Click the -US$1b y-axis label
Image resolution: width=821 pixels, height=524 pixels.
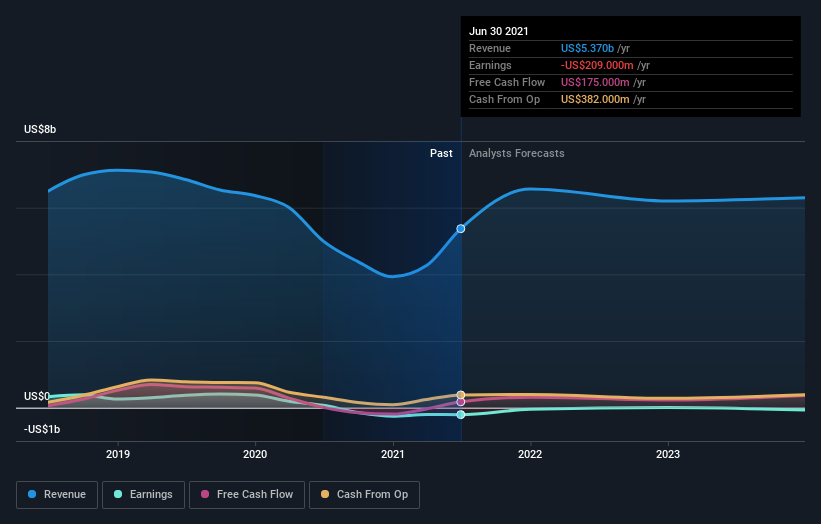tap(42, 429)
